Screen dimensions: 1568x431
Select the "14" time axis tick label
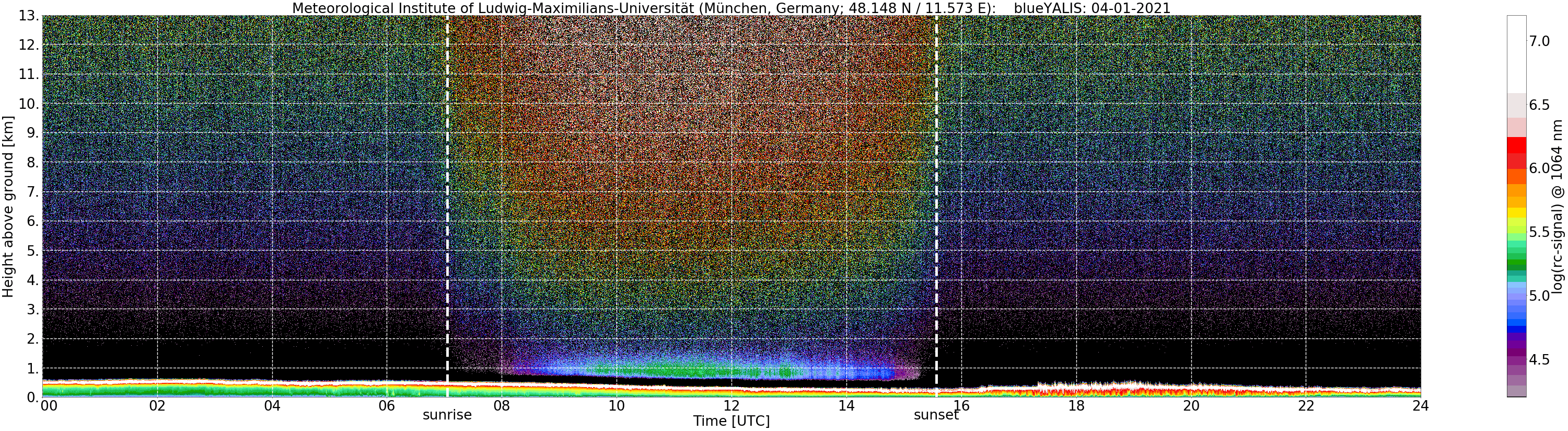pos(846,405)
